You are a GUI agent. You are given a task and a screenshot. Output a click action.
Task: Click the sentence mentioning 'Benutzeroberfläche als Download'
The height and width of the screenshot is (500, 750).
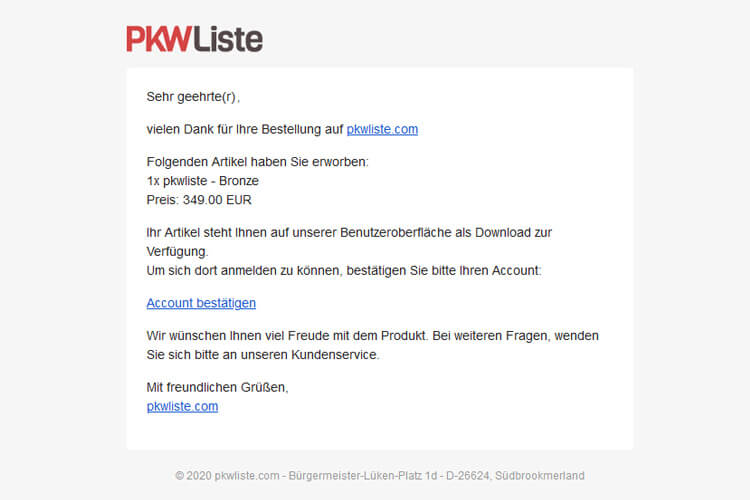(x=349, y=233)
